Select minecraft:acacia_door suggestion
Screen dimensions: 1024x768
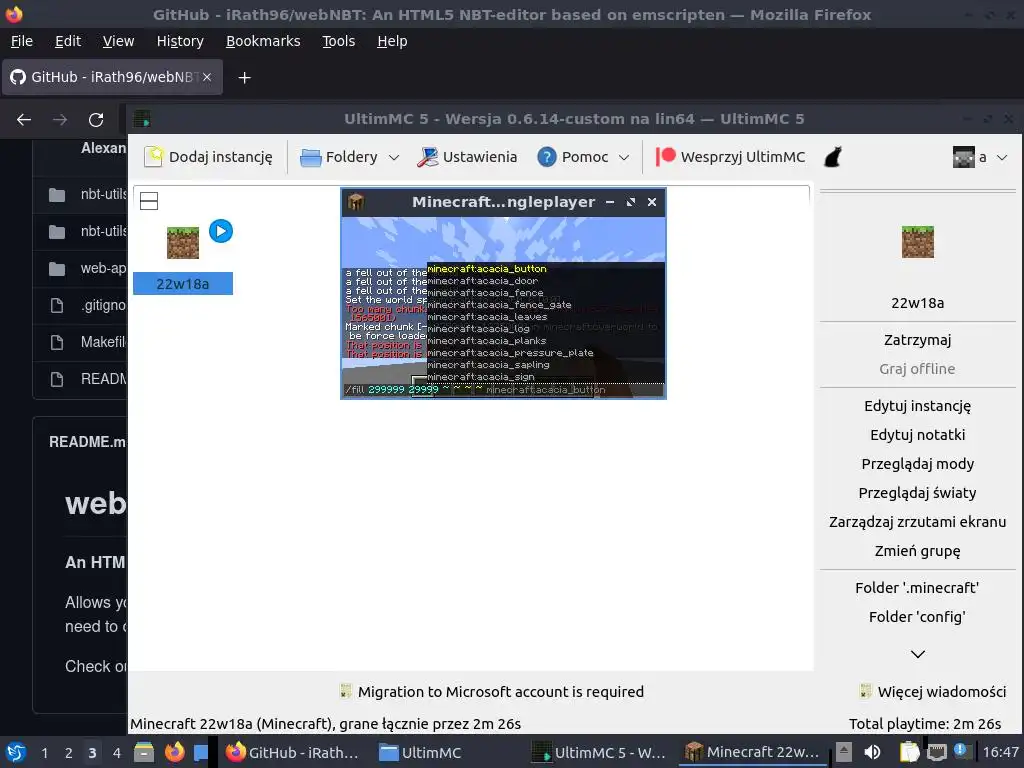click(x=483, y=281)
